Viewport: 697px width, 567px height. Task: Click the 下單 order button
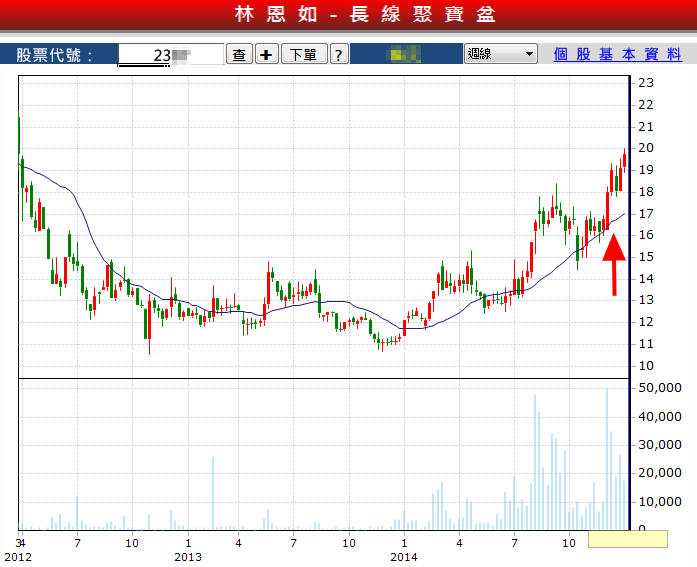[304, 54]
